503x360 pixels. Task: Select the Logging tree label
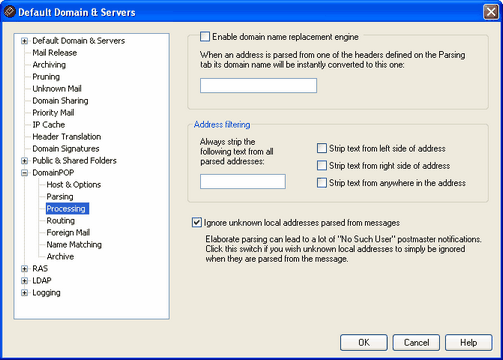pos(46,293)
